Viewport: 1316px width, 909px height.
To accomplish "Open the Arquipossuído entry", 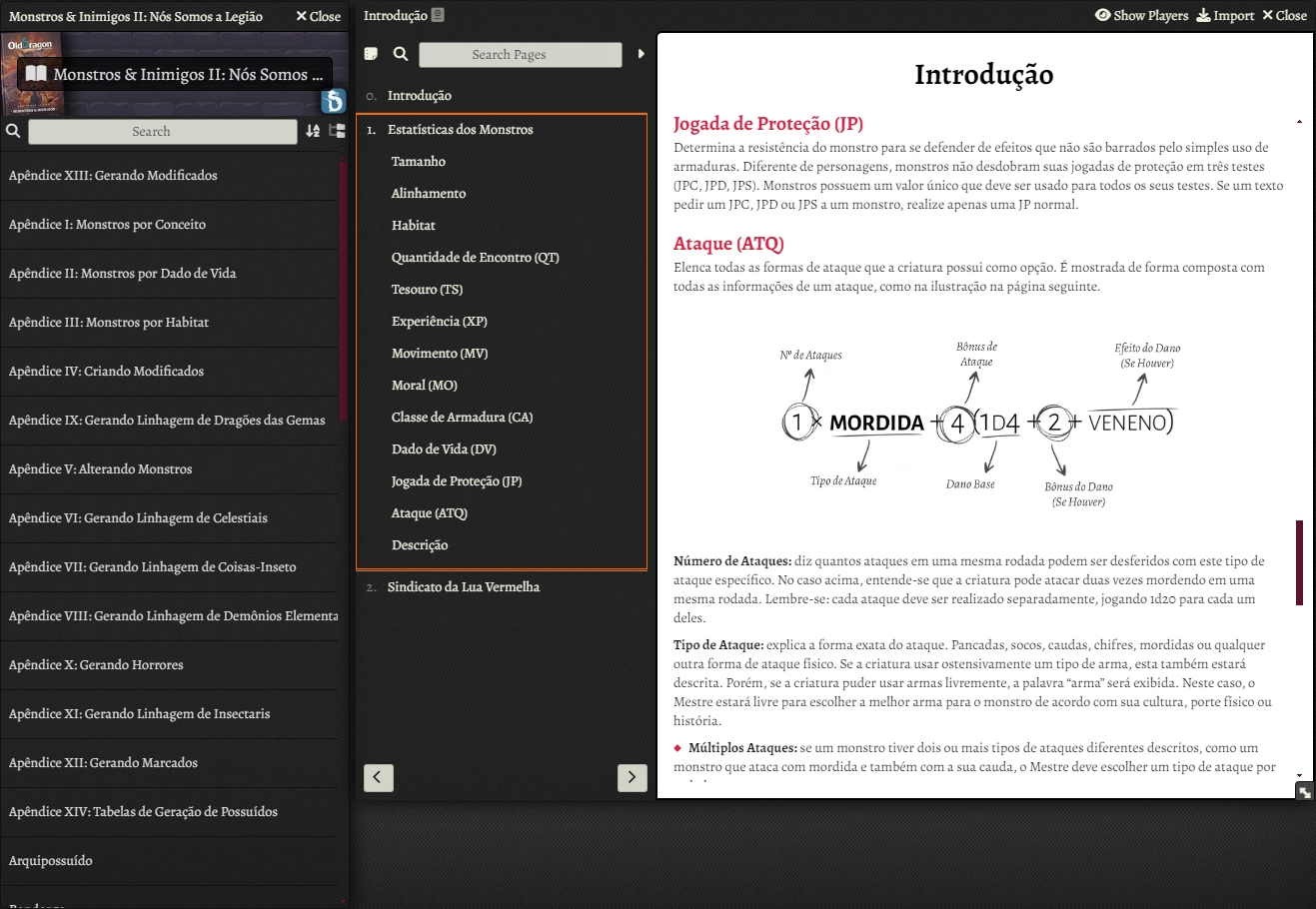I will tap(170, 861).
